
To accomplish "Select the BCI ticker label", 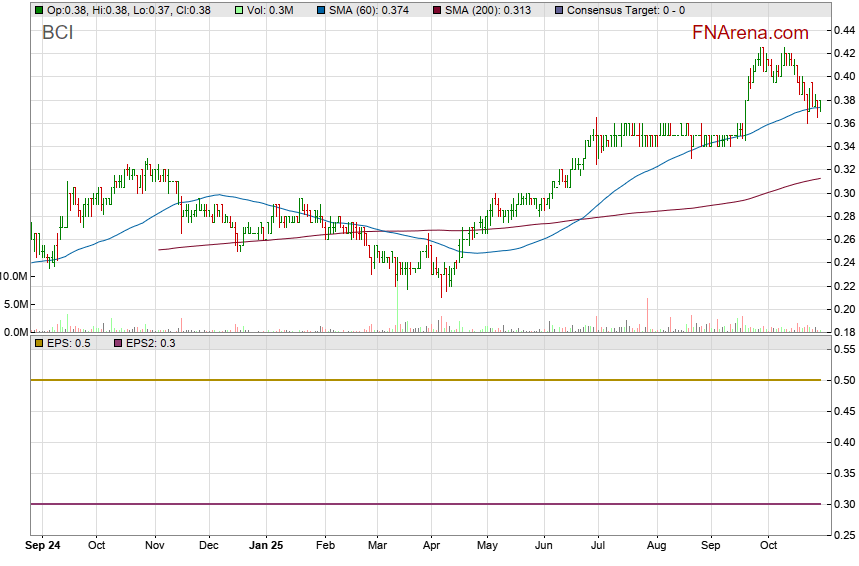I will pyautogui.click(x=57, y=33).
